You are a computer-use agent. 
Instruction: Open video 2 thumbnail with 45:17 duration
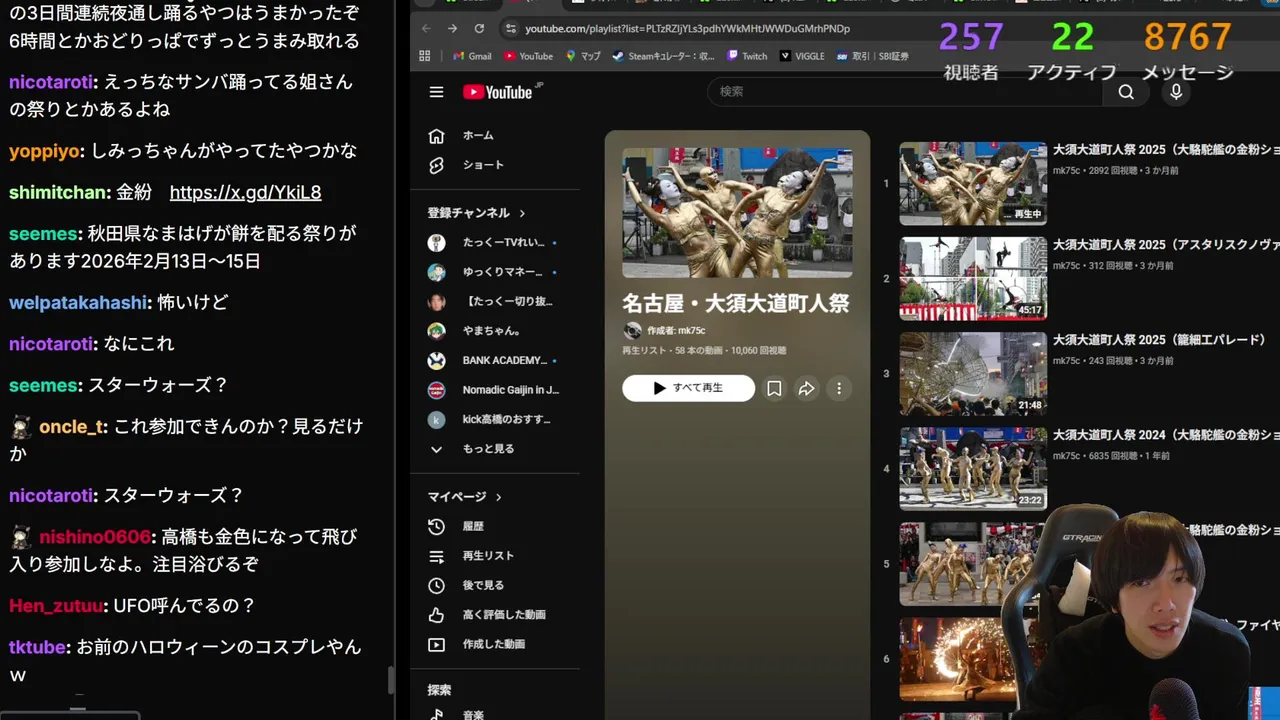(x=973, y=278)
